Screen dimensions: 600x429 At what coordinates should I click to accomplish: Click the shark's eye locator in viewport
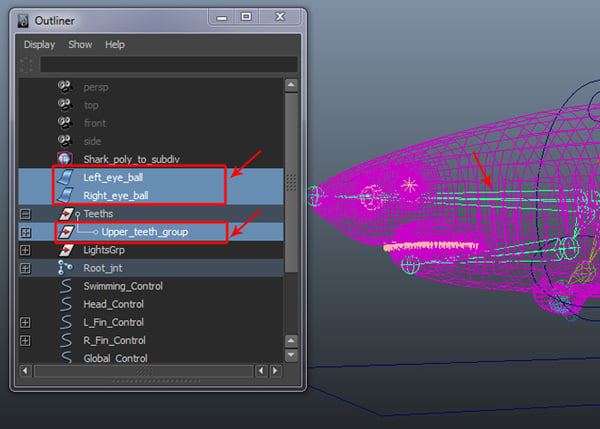[x=409, y=185]
